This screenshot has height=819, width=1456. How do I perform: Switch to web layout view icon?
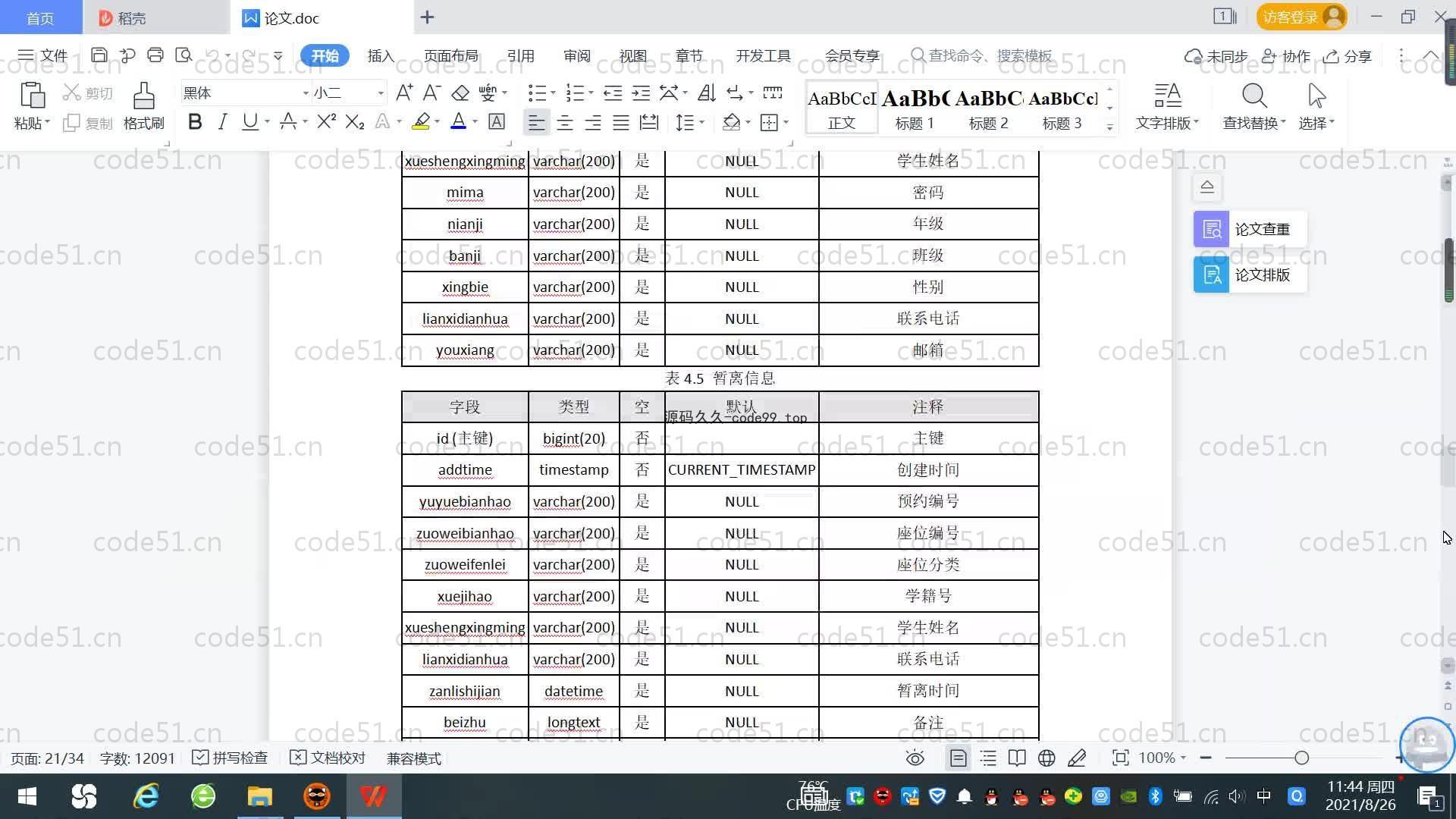pos(1046,758)
